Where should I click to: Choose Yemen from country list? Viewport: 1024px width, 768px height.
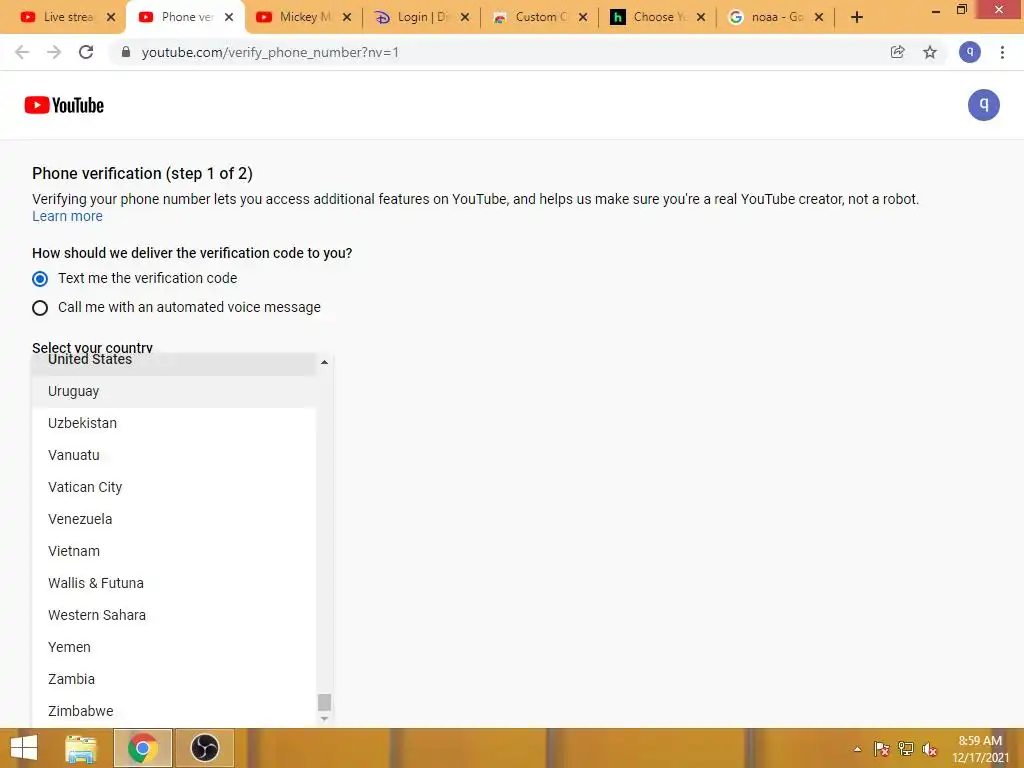point(174,647)
